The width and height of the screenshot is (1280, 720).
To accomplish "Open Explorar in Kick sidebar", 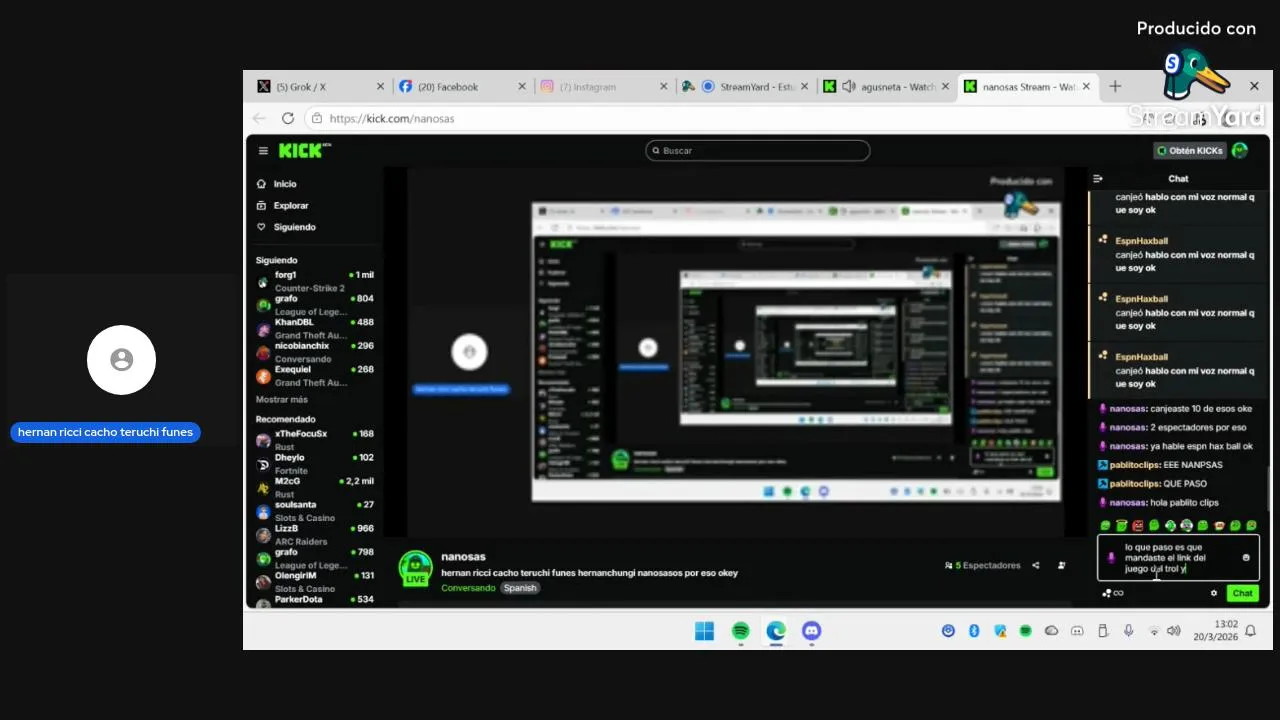I will pyautogui.click(x=283, y=205).
